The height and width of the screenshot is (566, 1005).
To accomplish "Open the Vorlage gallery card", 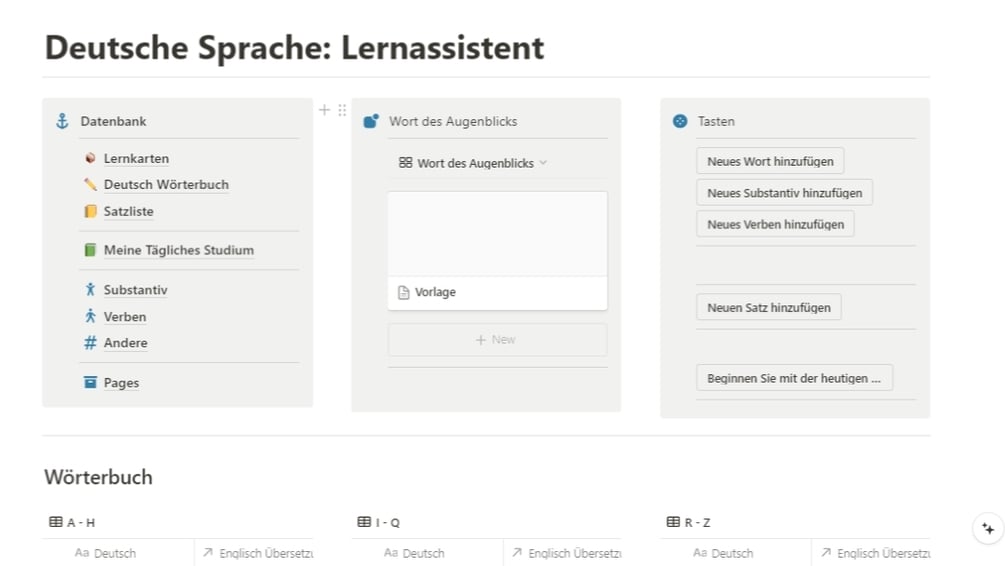I will (497, 250).
